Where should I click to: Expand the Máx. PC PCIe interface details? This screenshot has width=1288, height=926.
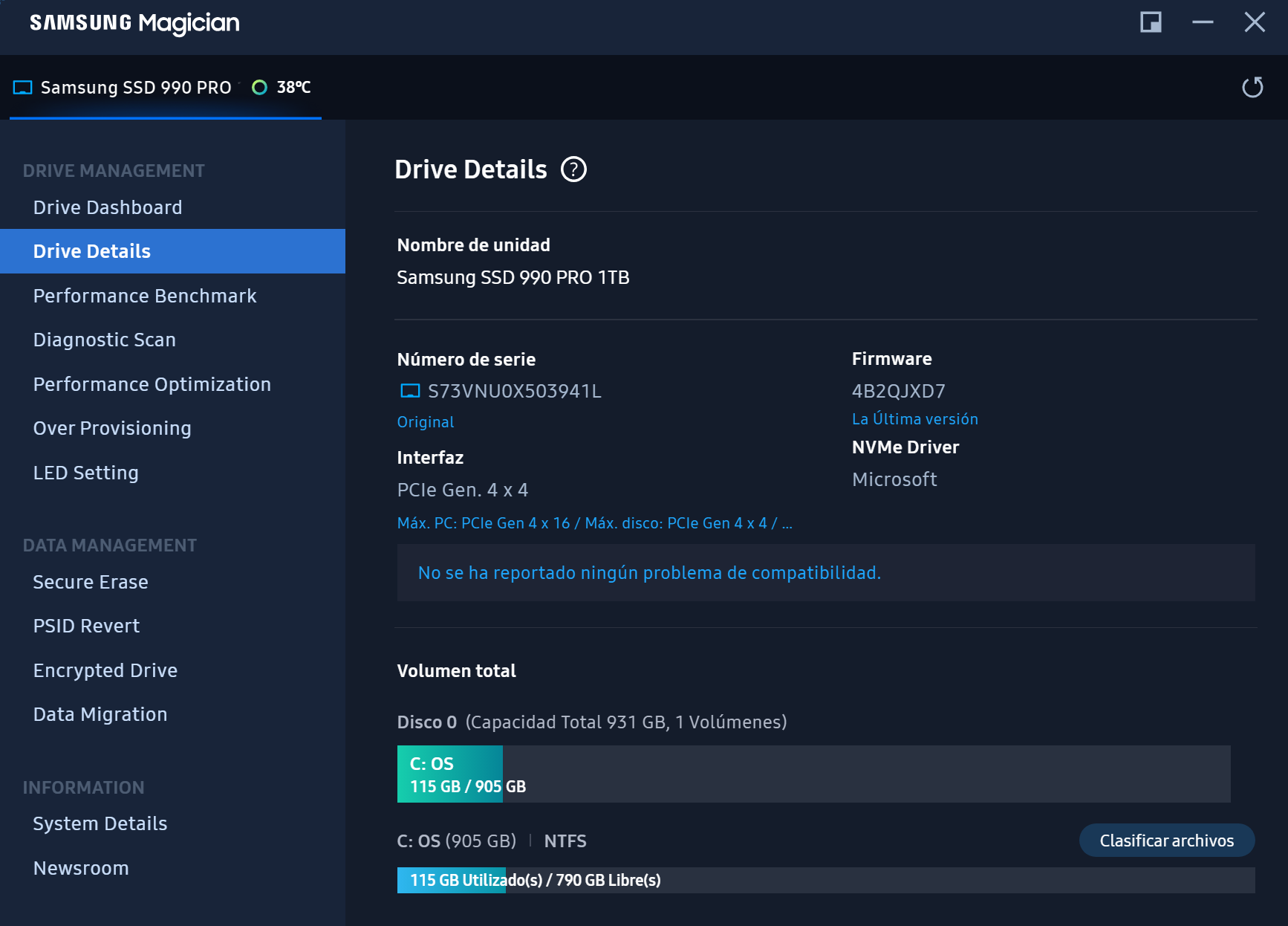(x=594, y=522)
